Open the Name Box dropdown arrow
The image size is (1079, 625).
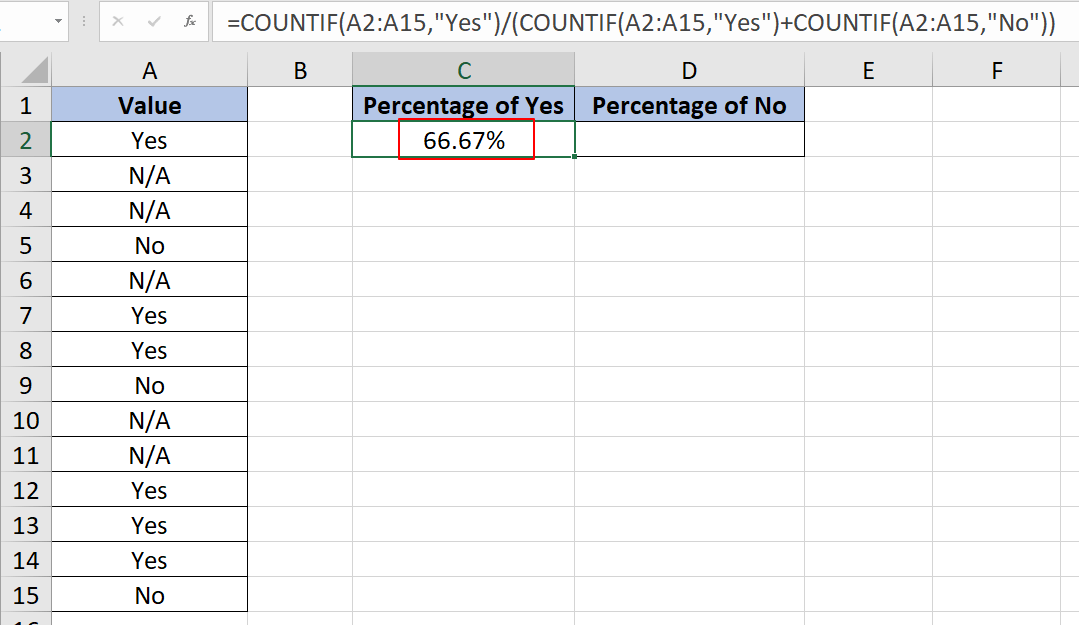58,21
